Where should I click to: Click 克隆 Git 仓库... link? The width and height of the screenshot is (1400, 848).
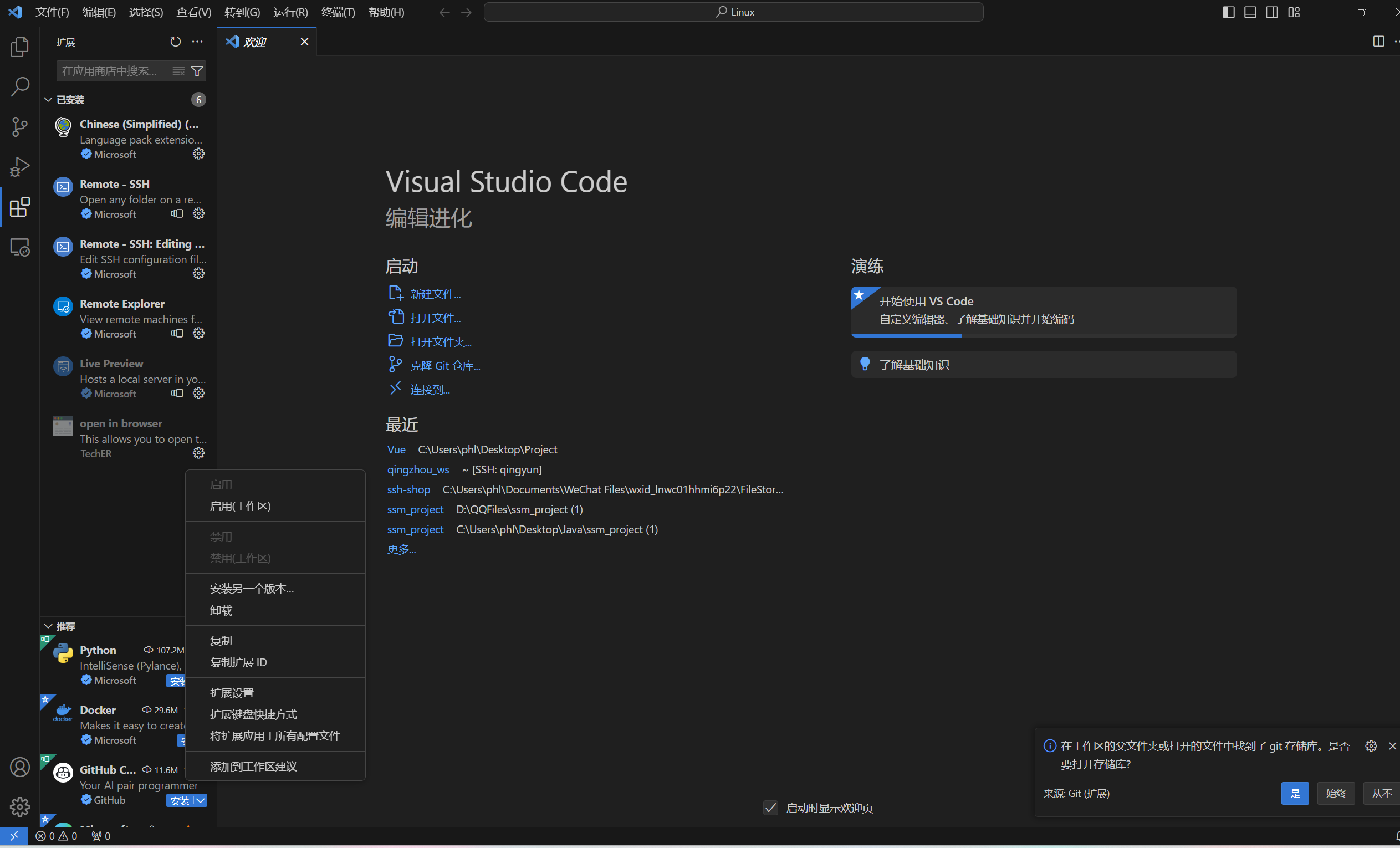(x=446, y=365)
